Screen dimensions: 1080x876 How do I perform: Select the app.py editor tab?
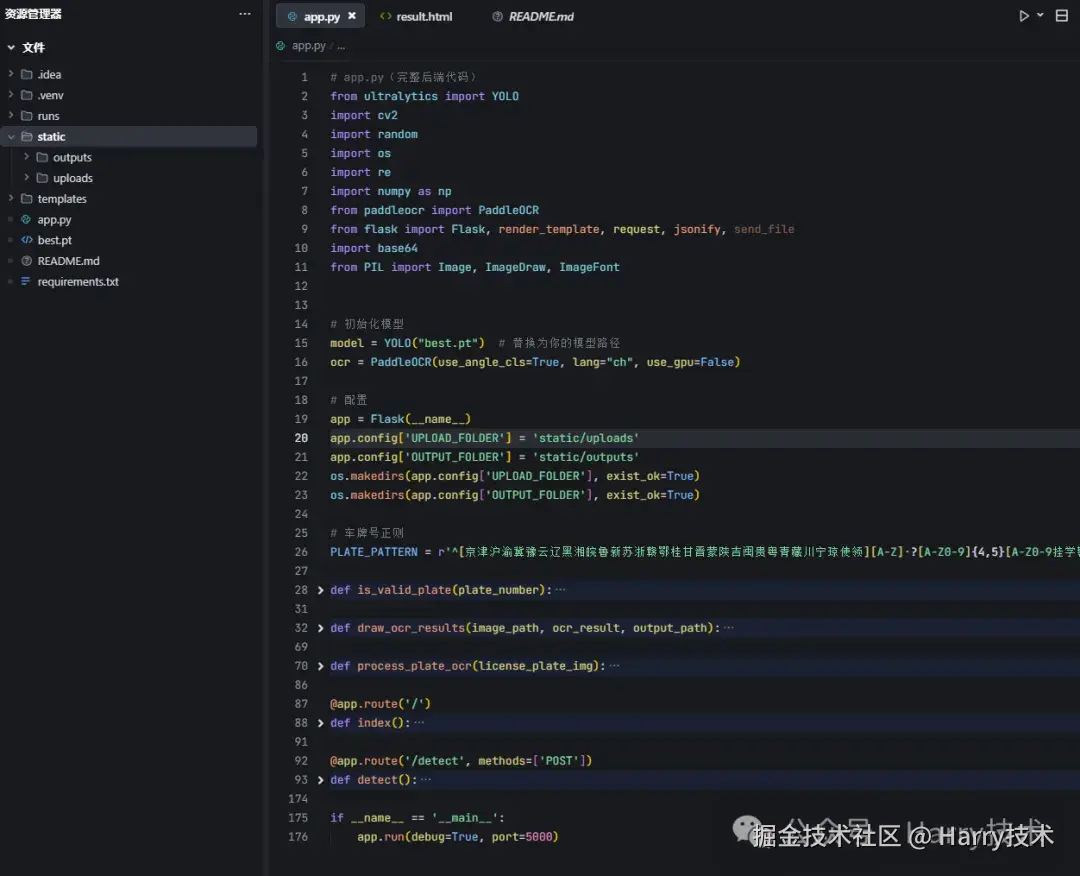click(x=320, y=17)
